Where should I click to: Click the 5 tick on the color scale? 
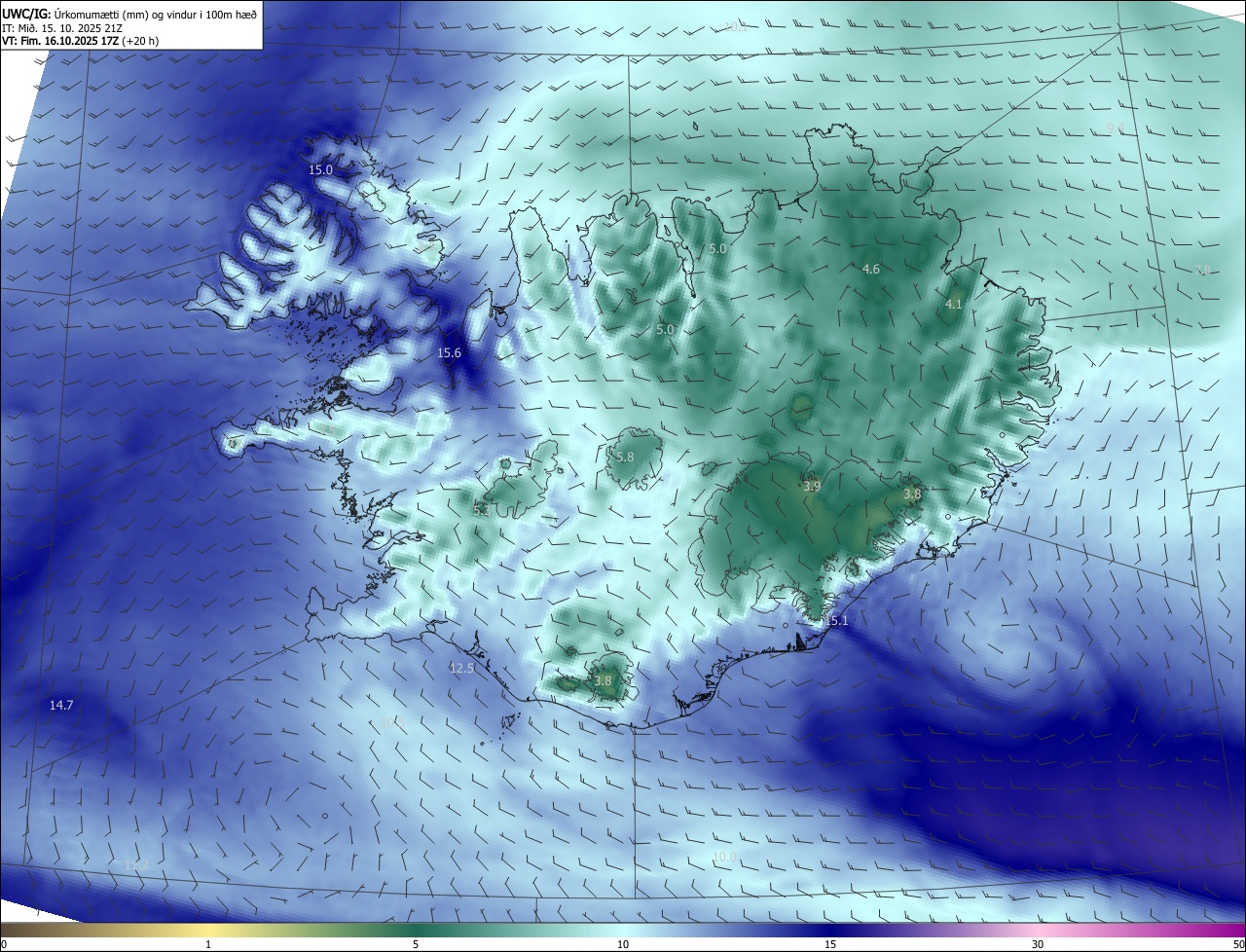pyautogui.click(x=416, y=944)
